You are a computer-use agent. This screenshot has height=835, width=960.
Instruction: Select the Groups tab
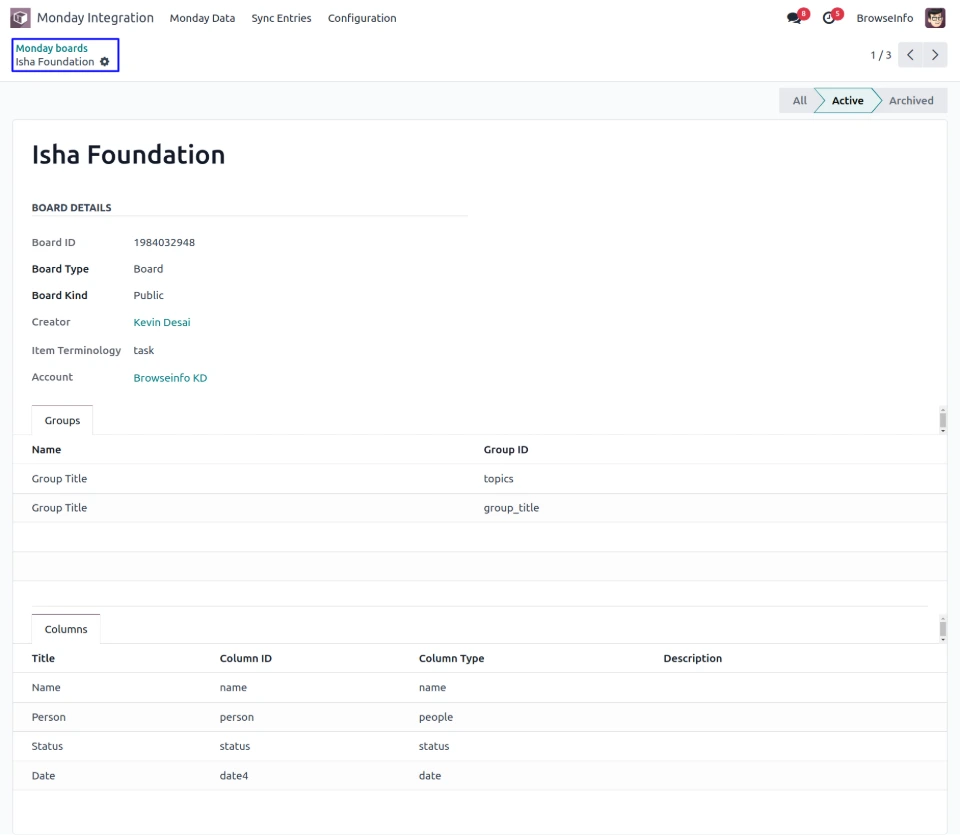tap(62, 421)
